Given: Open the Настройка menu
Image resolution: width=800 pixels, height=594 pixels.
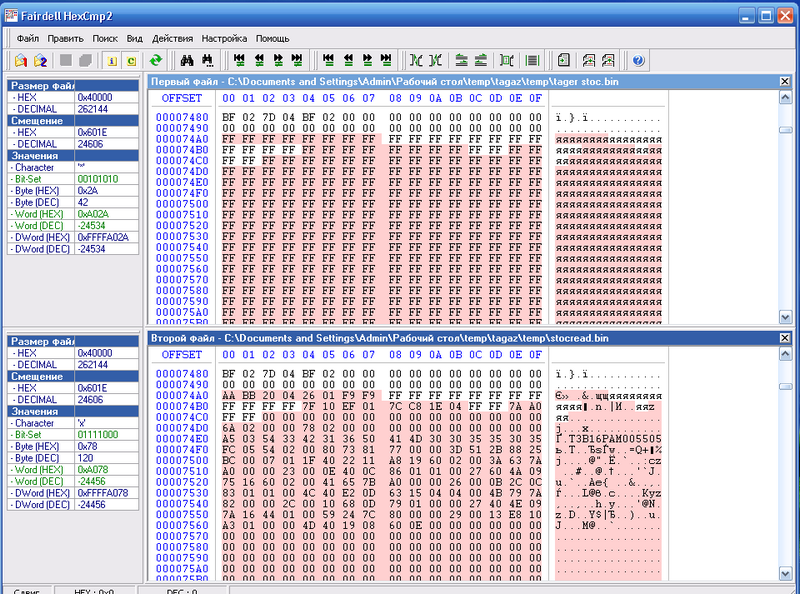Looking at the screenshot, I should click(224, 37).
